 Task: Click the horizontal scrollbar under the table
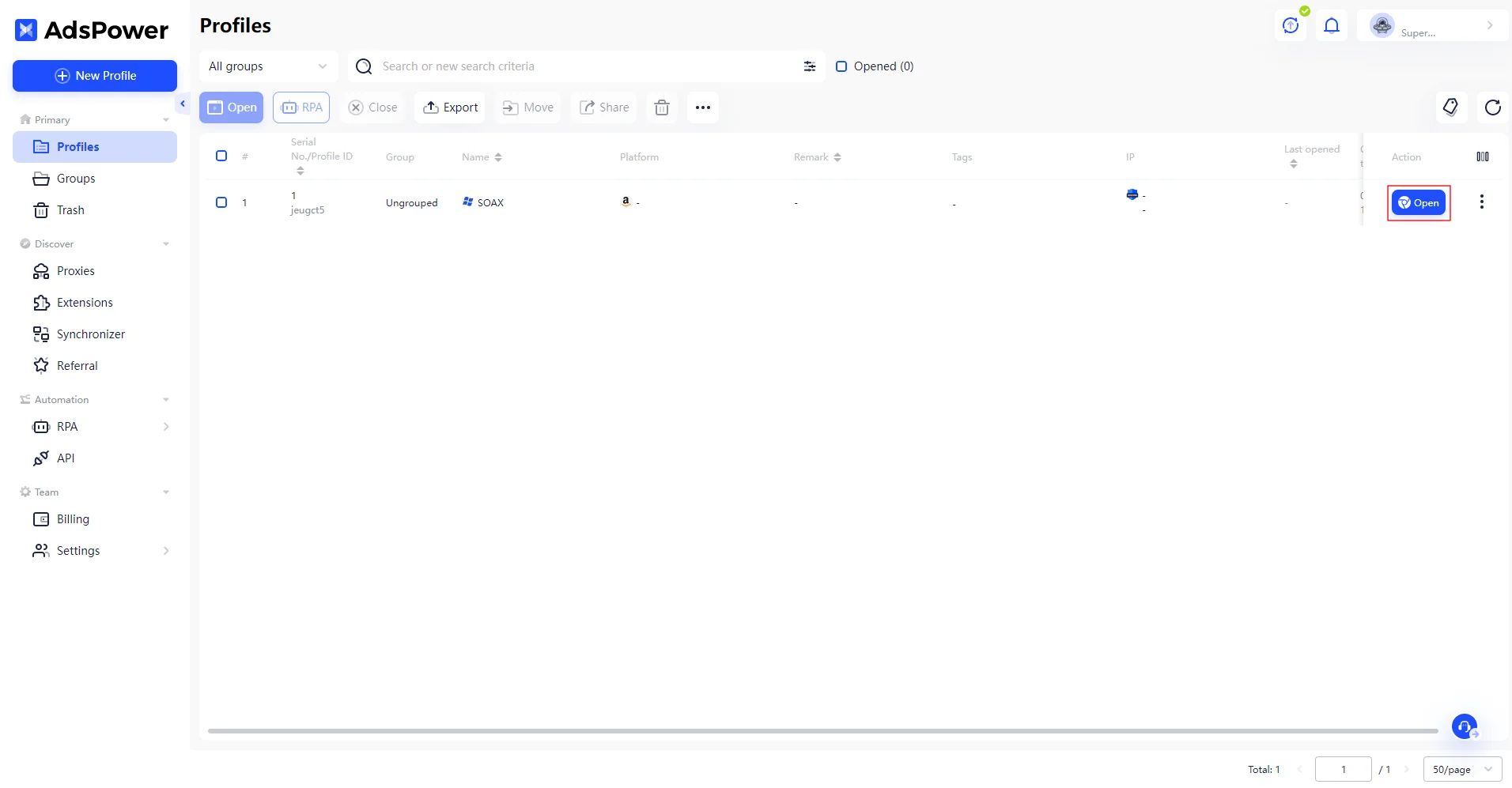[822, 731]
